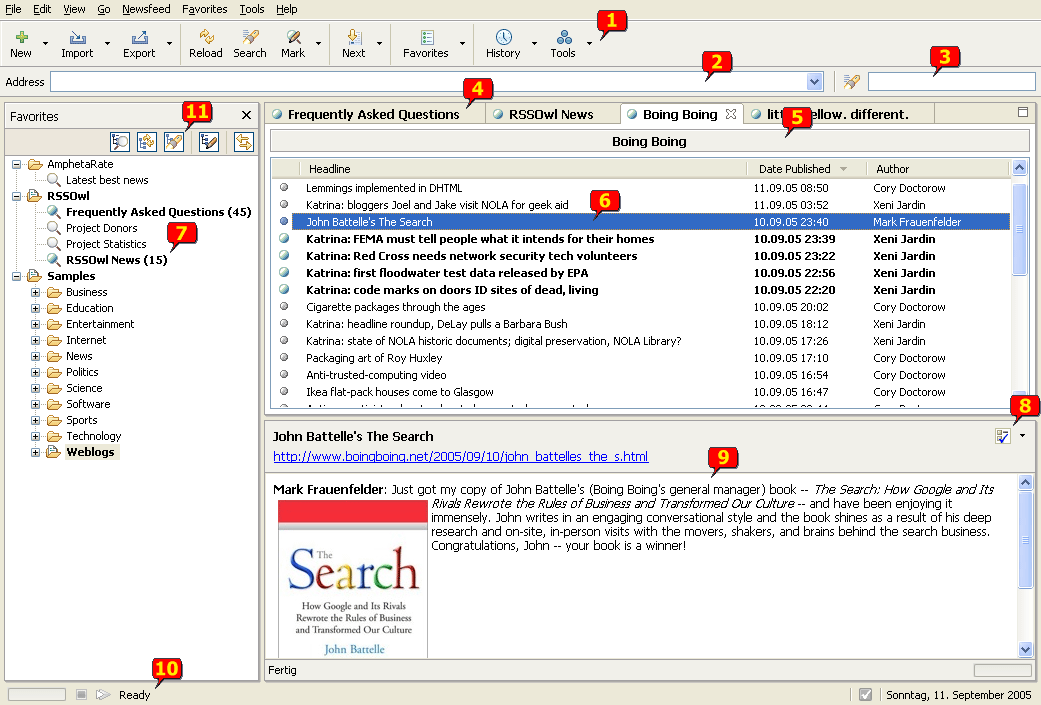Select 'Ikea flat-pack houses come to Glasgow' headline
Viewport: 1041px width, 705px height.
[x=400, y=392]
